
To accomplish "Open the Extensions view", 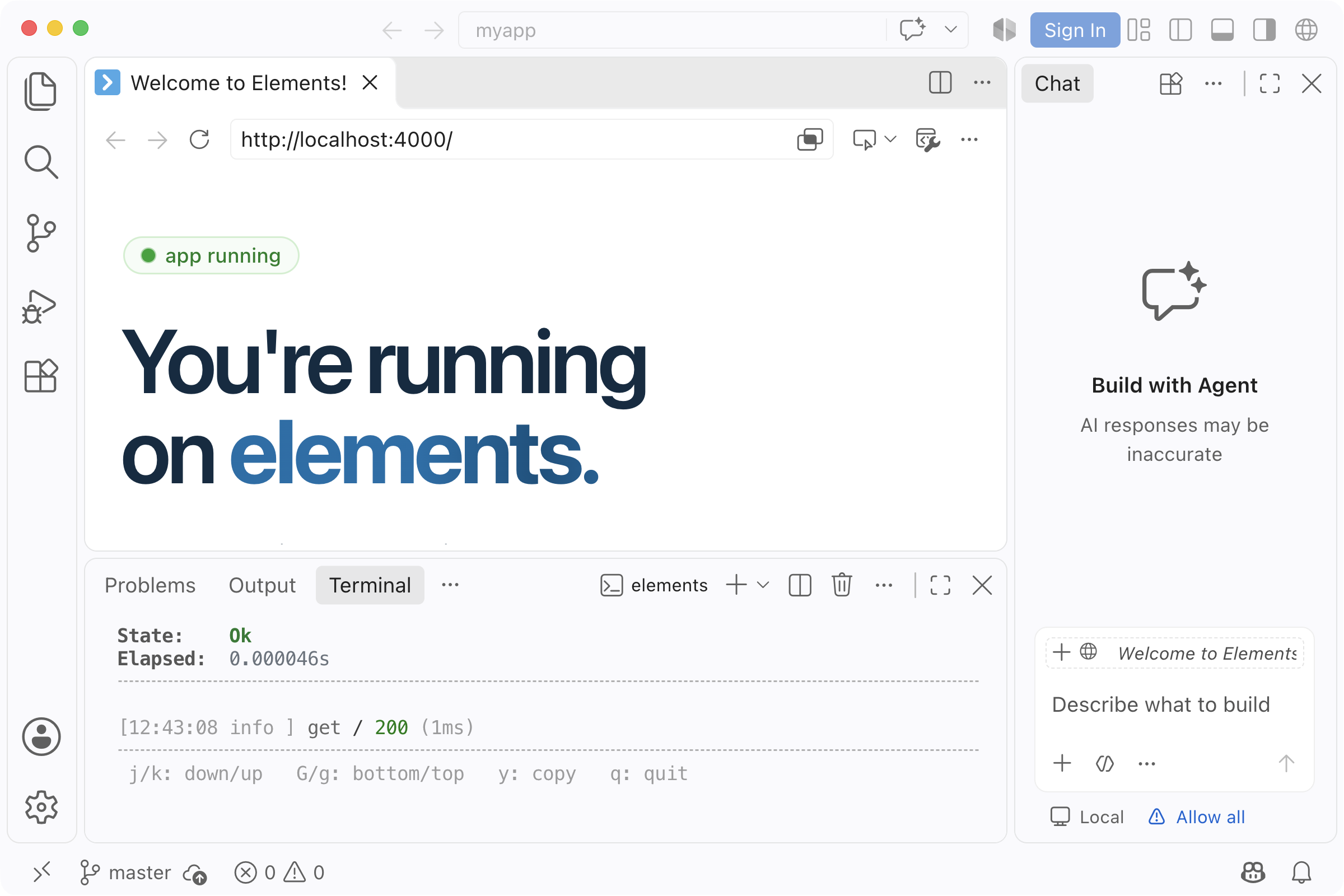I will tap(40, 375).
